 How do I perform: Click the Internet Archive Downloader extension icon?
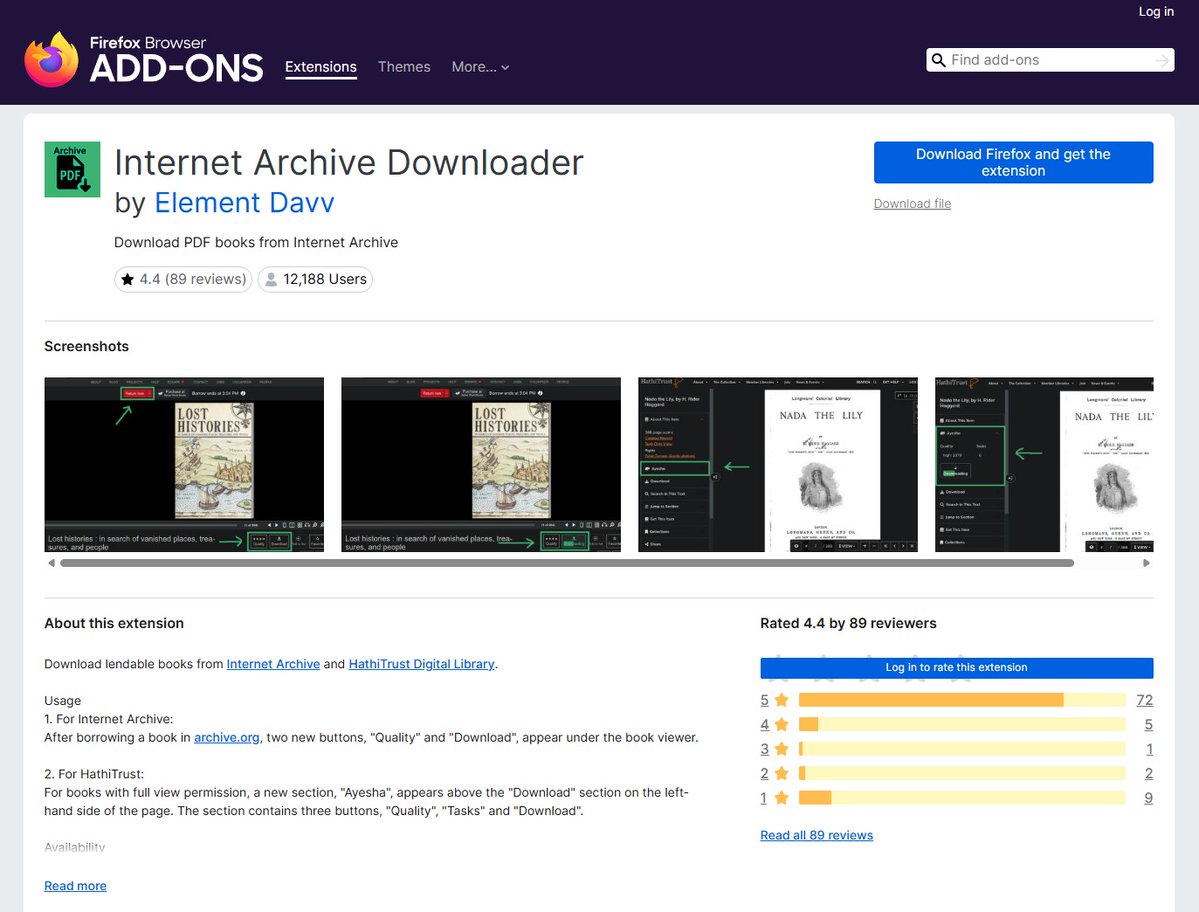click(x=72, y=169)
